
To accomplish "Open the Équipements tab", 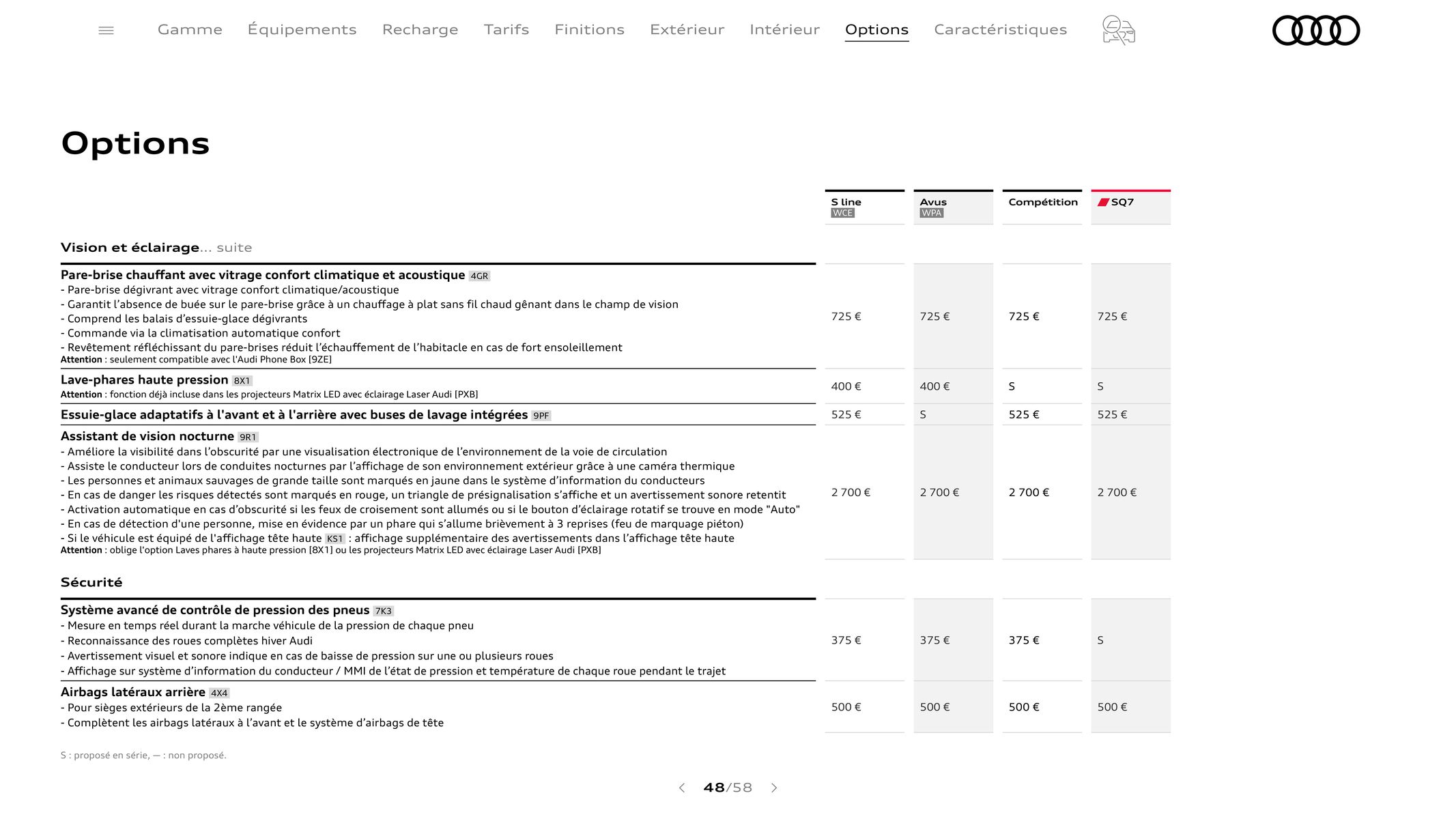I will pyautogui.click(x=302, y=29).
